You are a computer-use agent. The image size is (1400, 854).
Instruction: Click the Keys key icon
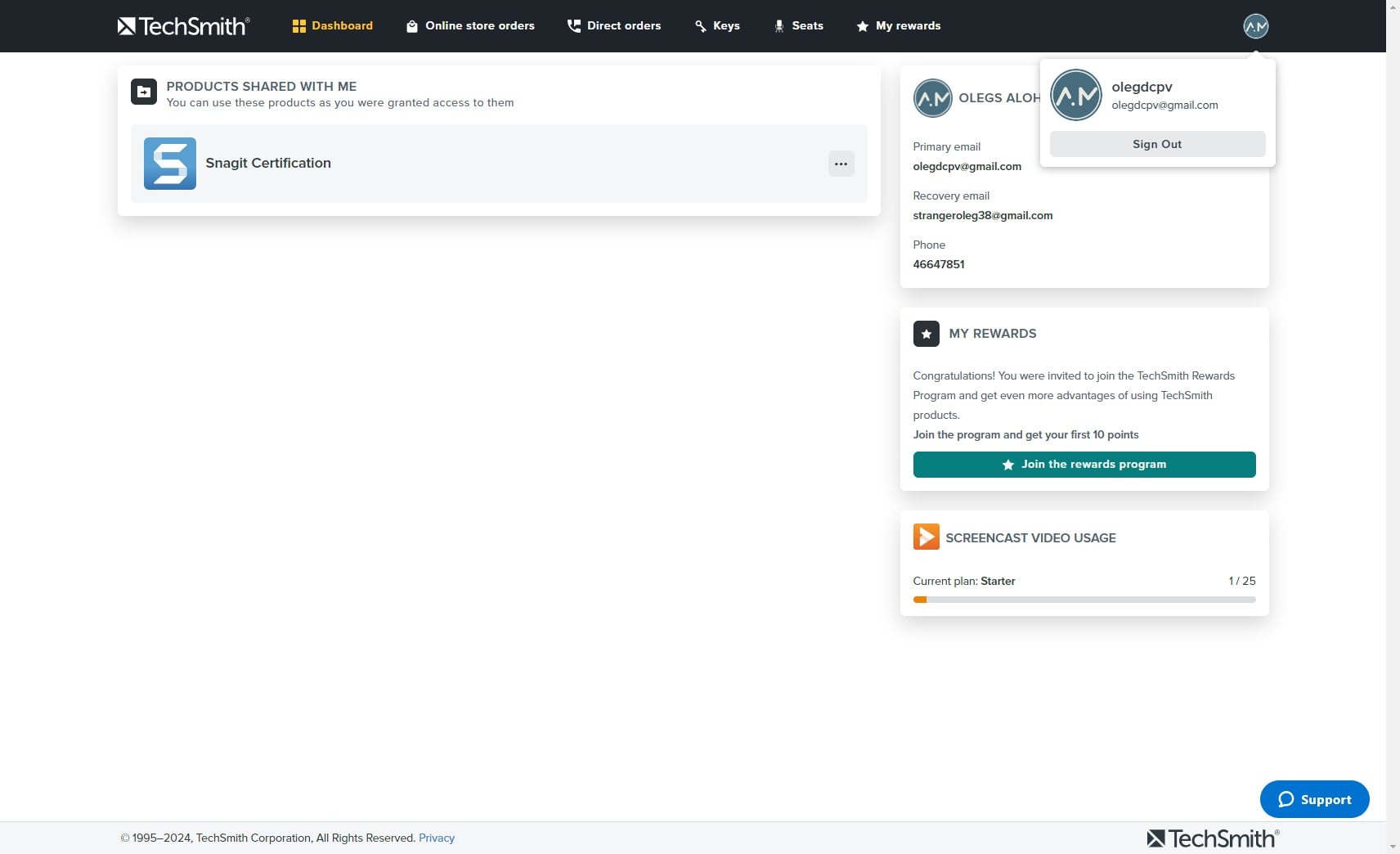(x=701, y=26)
